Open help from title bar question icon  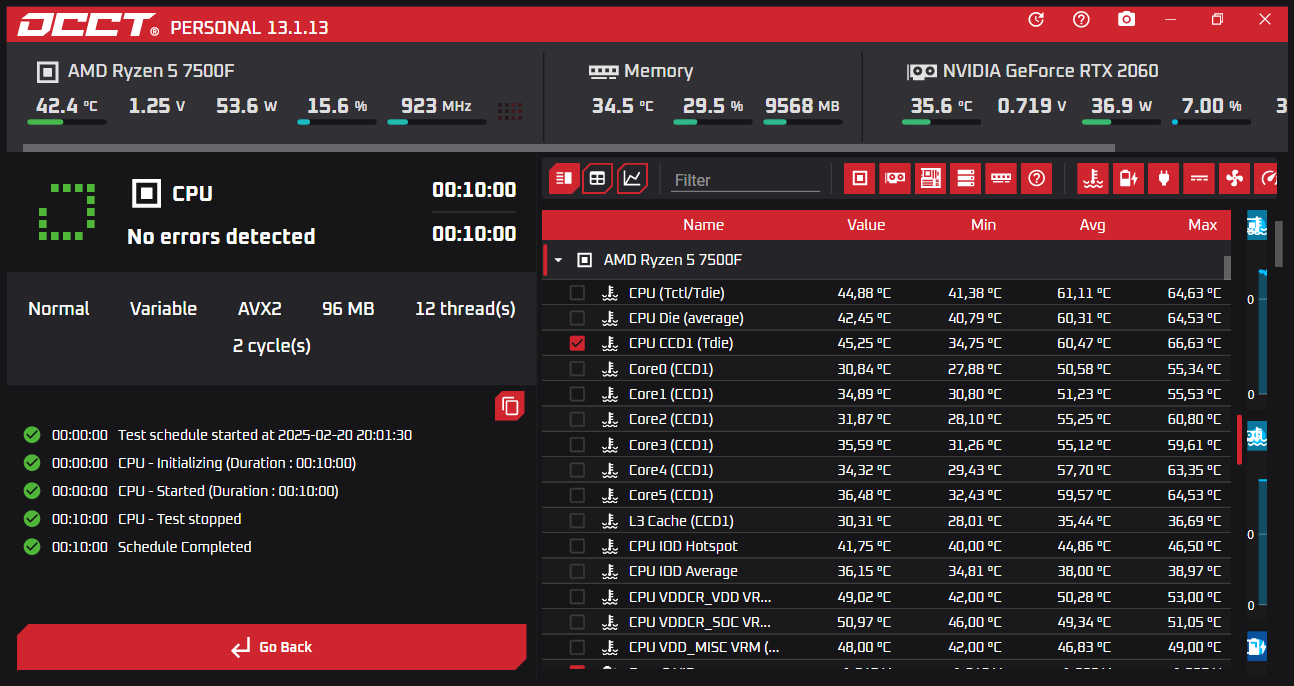(x=1081, y=20)
